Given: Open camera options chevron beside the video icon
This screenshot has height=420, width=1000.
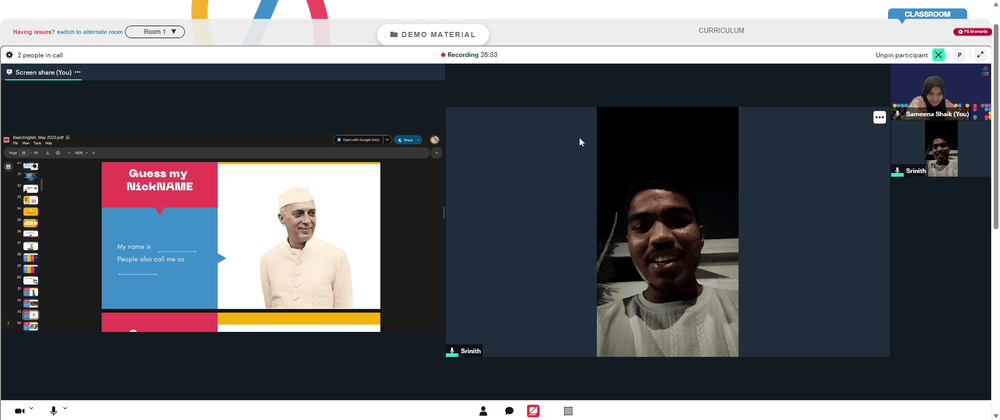Looking at the screenshot, I should point(31,409).
